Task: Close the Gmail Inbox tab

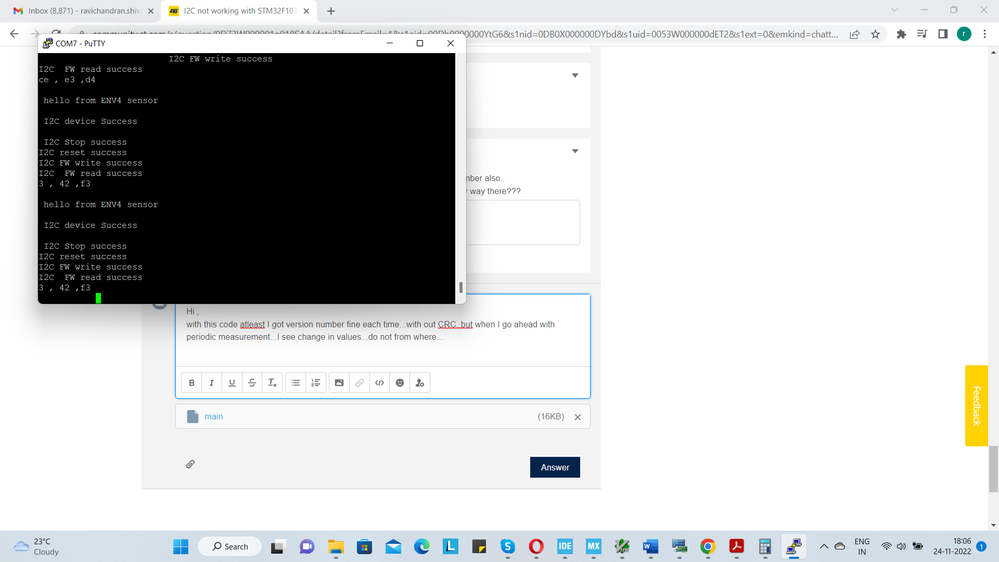Action: coord(151,11)
